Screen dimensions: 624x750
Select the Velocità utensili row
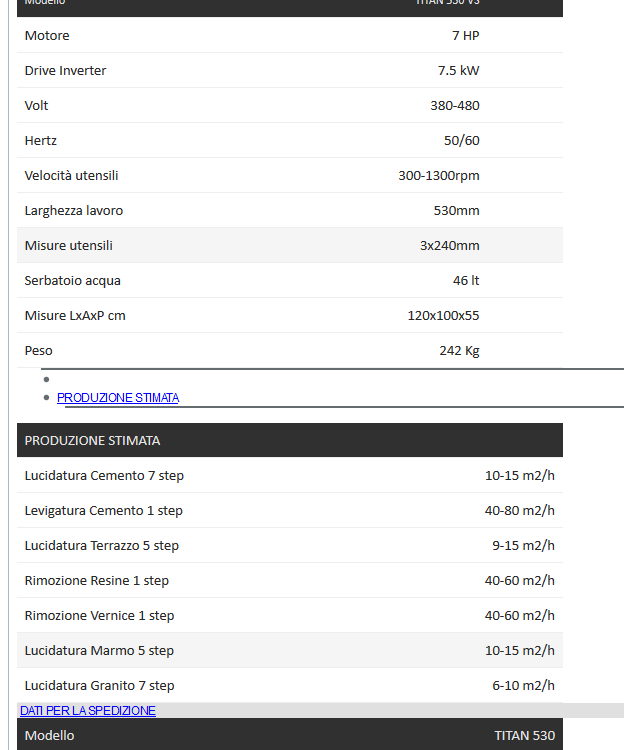coord(290,175)
